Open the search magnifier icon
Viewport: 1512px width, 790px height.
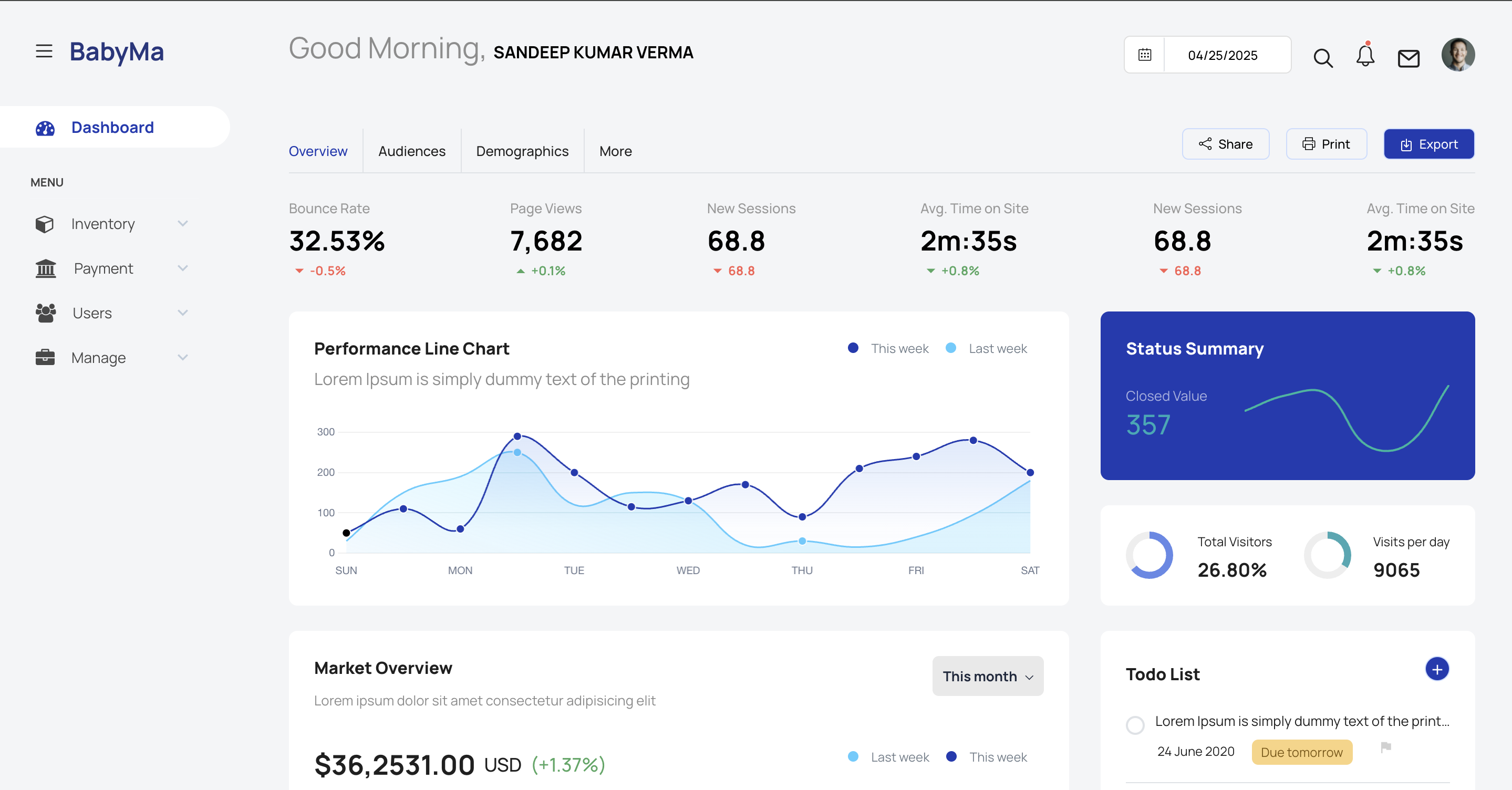pos(1322,58)
